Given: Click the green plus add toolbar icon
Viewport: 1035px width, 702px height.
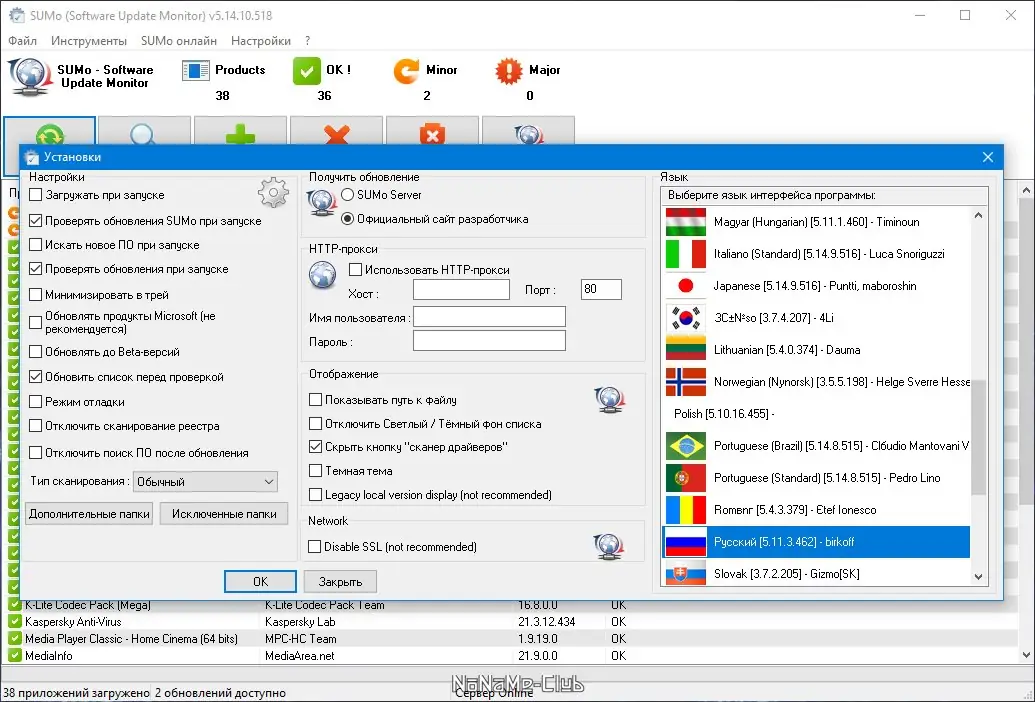Looking at the screenshot, I should click(x=240, y=135).
